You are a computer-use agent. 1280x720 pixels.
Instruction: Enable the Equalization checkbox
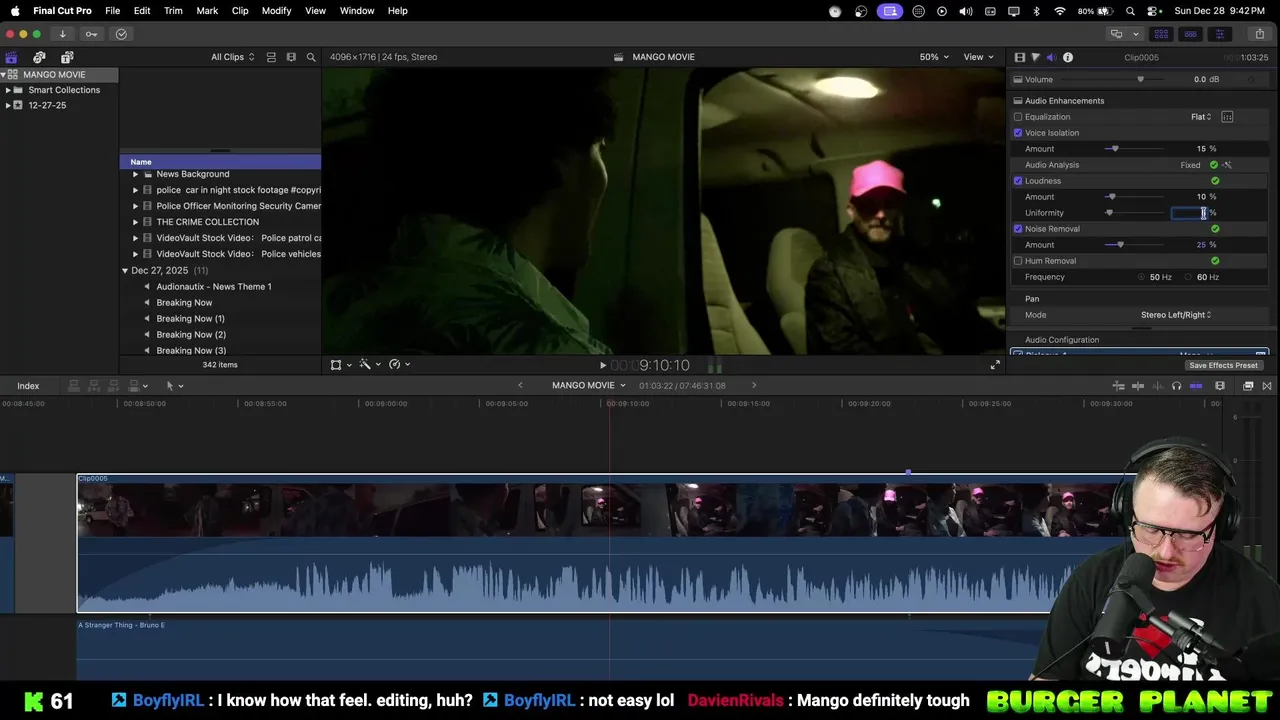point(1018,117)
